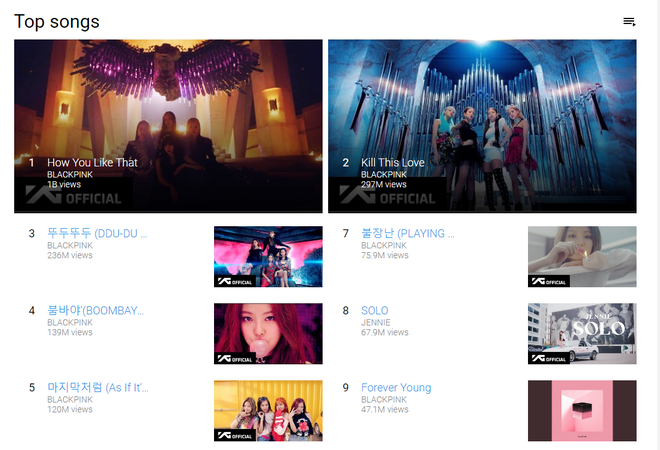This screenshot has height=450, width=660.
Task: Click the 67.9M views text
Action: [x=385, y=332]
